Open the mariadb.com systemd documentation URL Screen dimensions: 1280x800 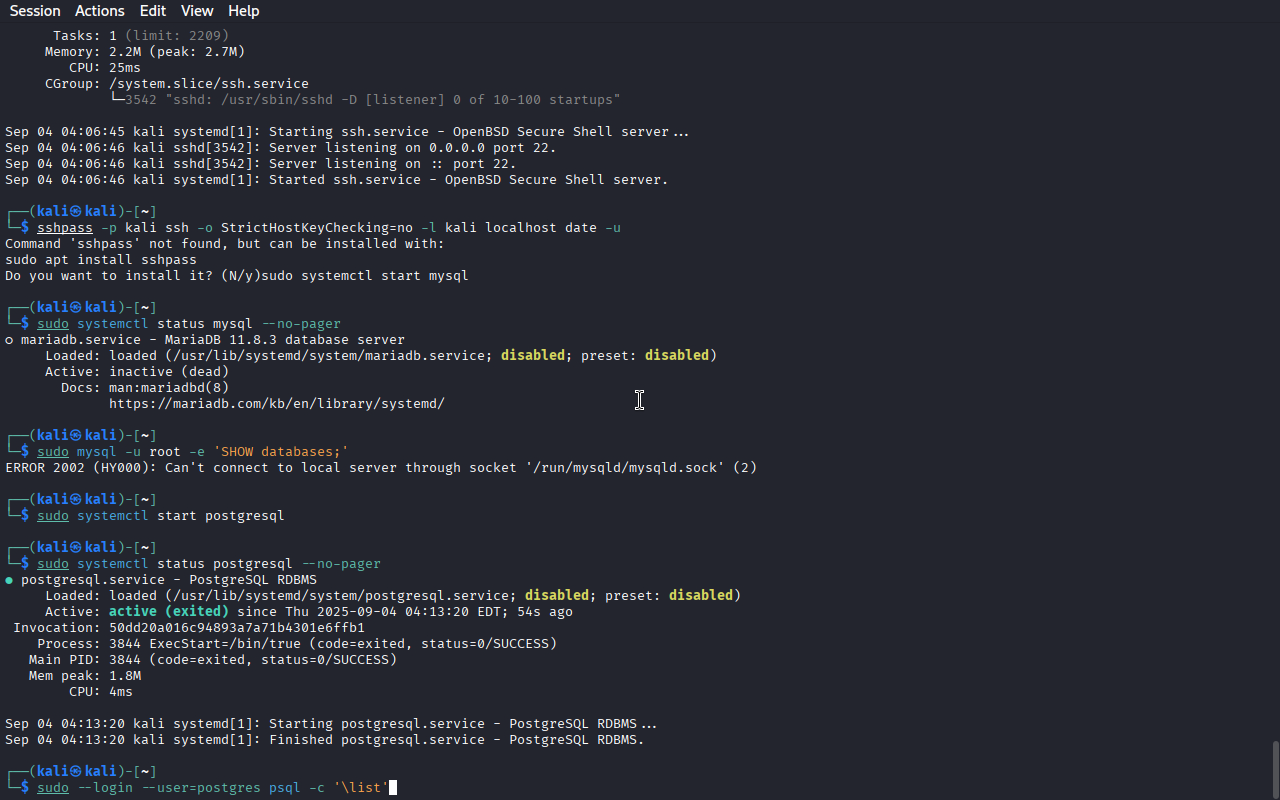[x=277, y=404]
